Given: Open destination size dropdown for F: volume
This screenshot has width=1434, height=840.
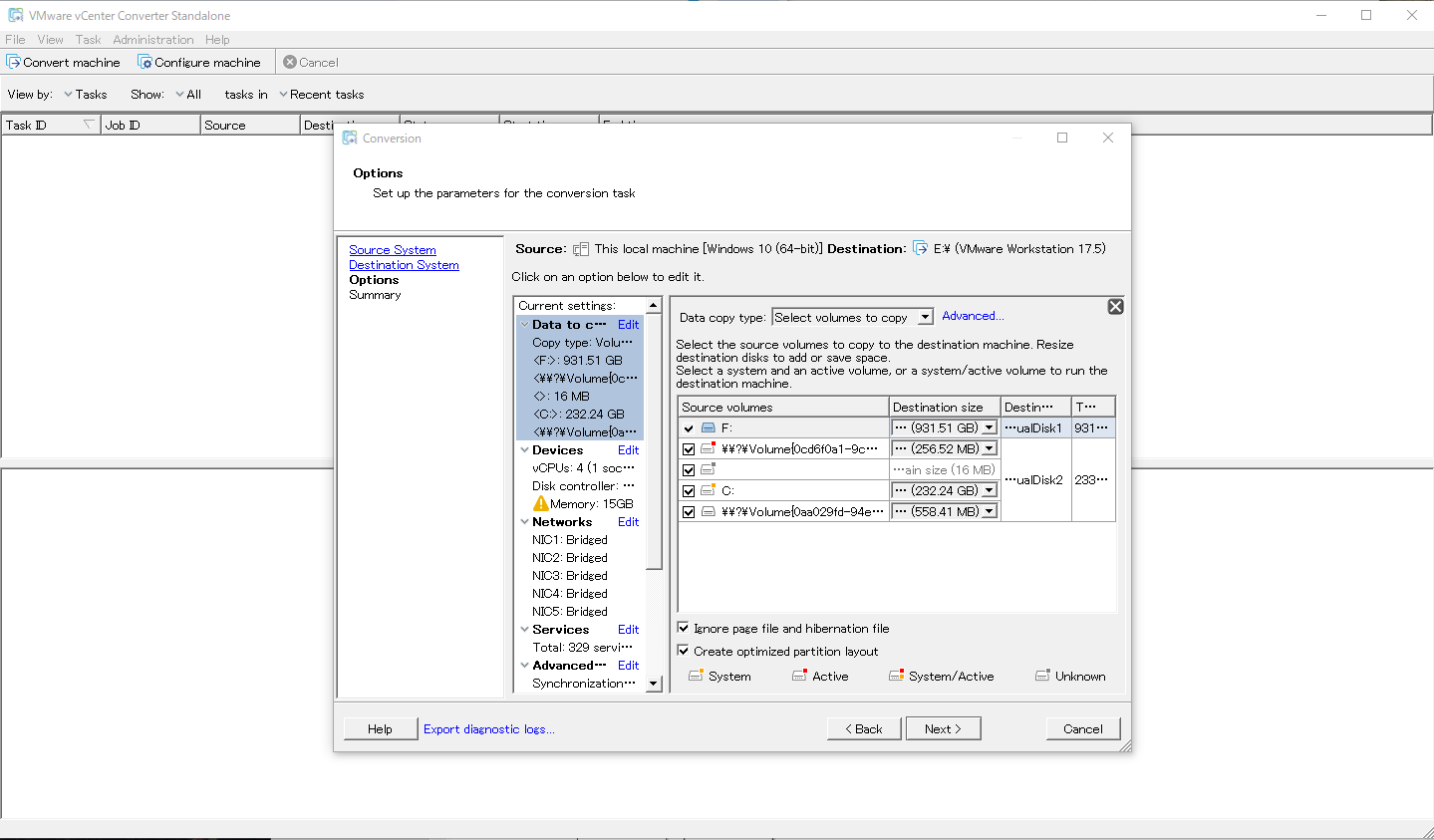Looking at the screenshot, I should click(989, 427).
